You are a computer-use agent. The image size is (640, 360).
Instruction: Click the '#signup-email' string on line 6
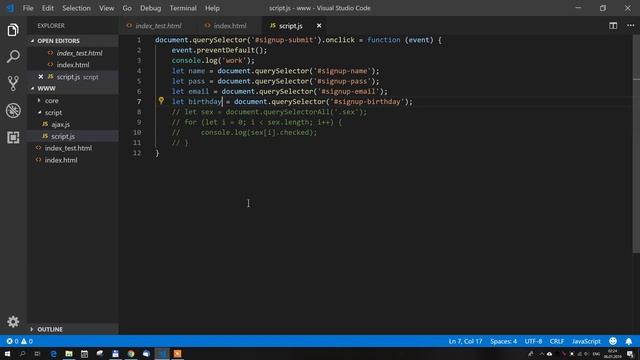[349, 91]
